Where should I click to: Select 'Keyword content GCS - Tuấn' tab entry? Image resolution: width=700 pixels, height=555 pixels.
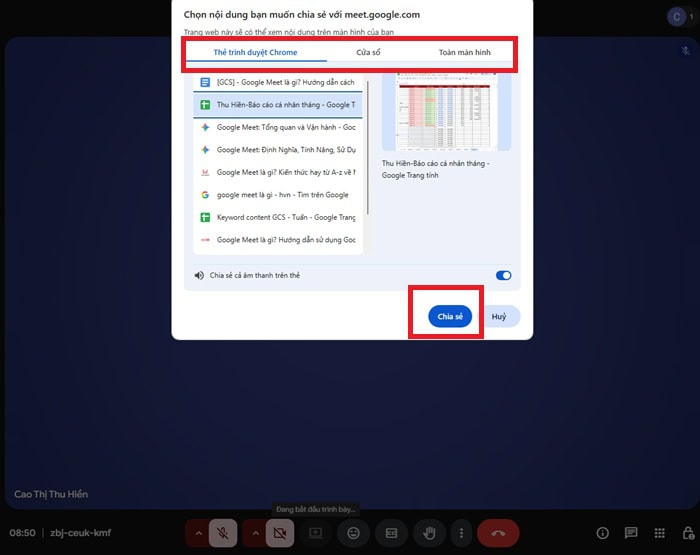[x=278, y=217]
